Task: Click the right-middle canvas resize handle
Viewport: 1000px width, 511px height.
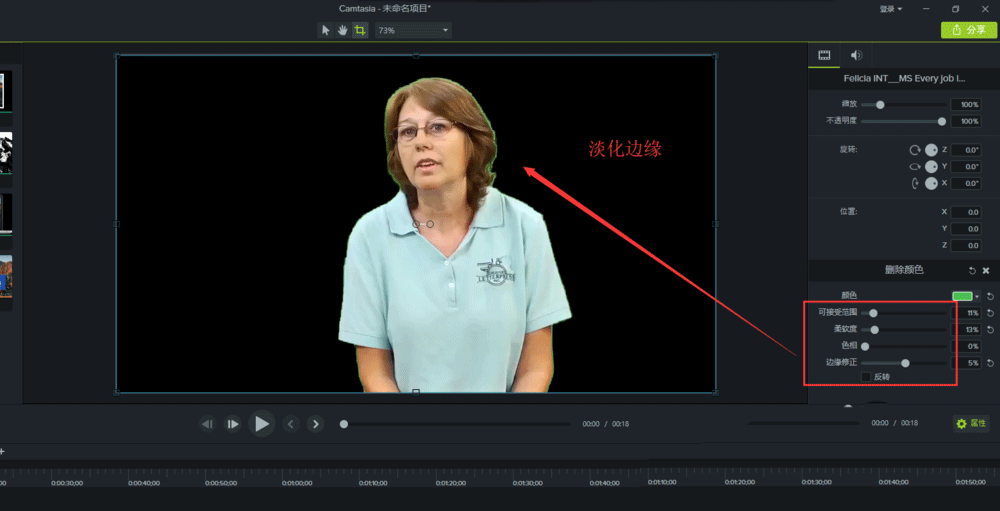Action: [x=715, y=224]
